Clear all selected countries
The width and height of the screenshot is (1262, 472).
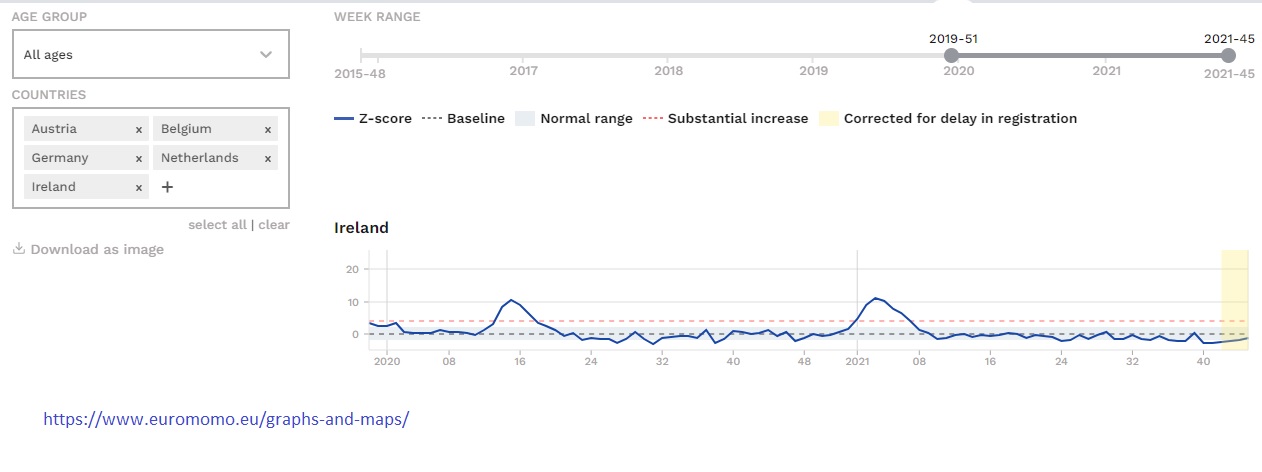(x=274, y=225)
